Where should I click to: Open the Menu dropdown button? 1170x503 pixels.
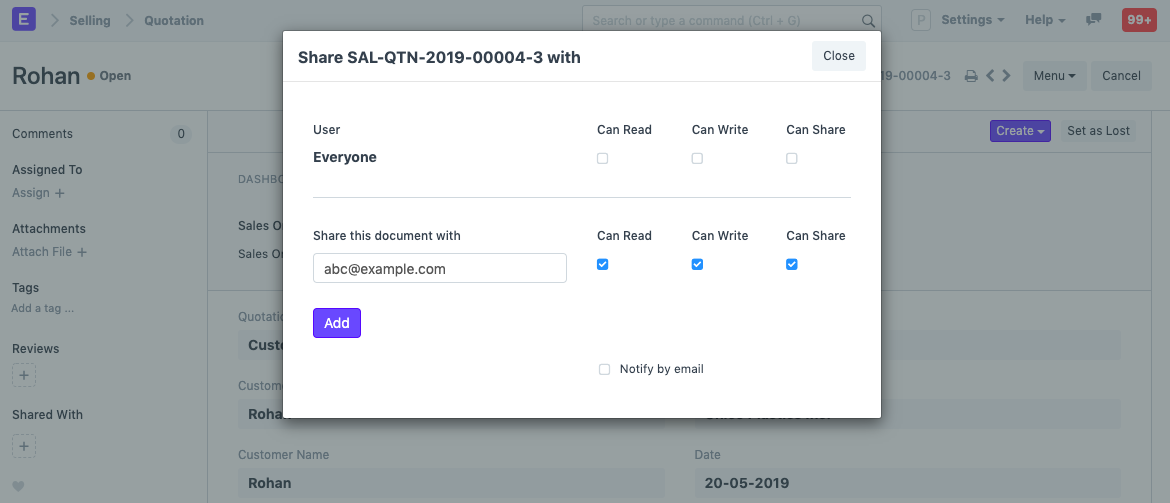click(1054, 76)
